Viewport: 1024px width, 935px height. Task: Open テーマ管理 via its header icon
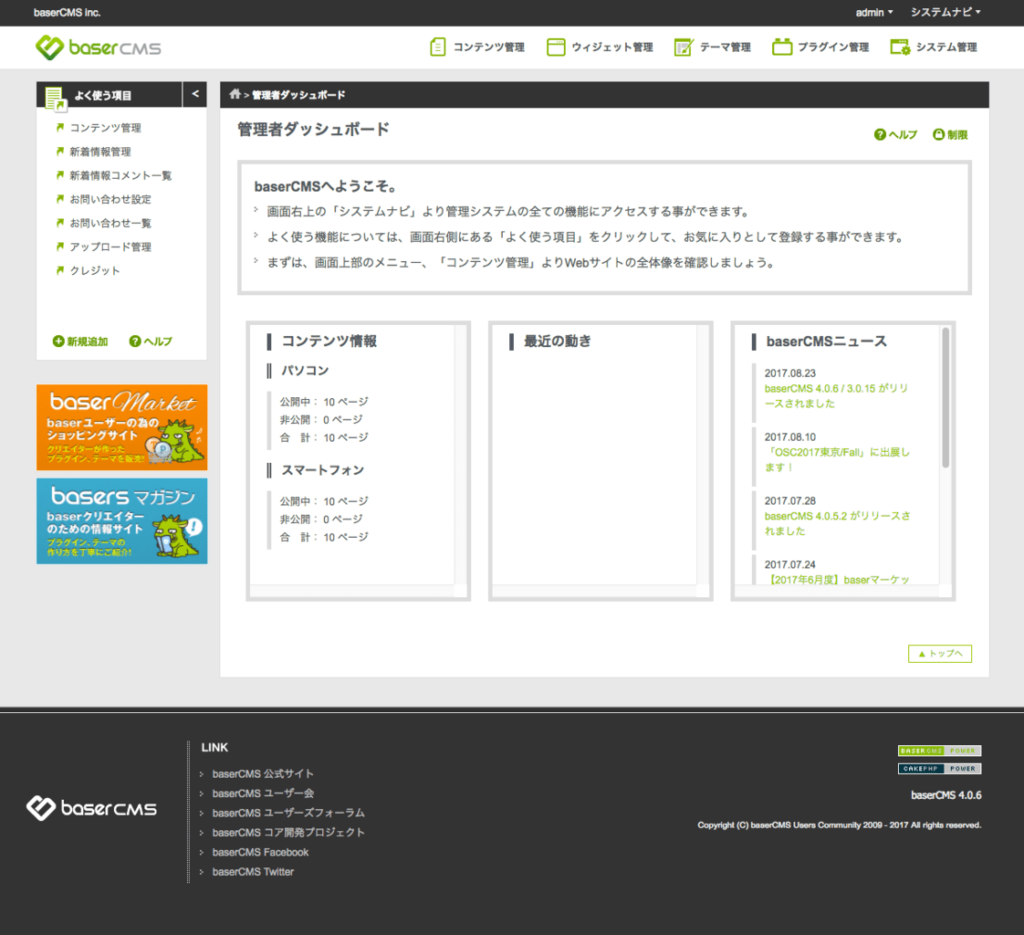(684, 46)
